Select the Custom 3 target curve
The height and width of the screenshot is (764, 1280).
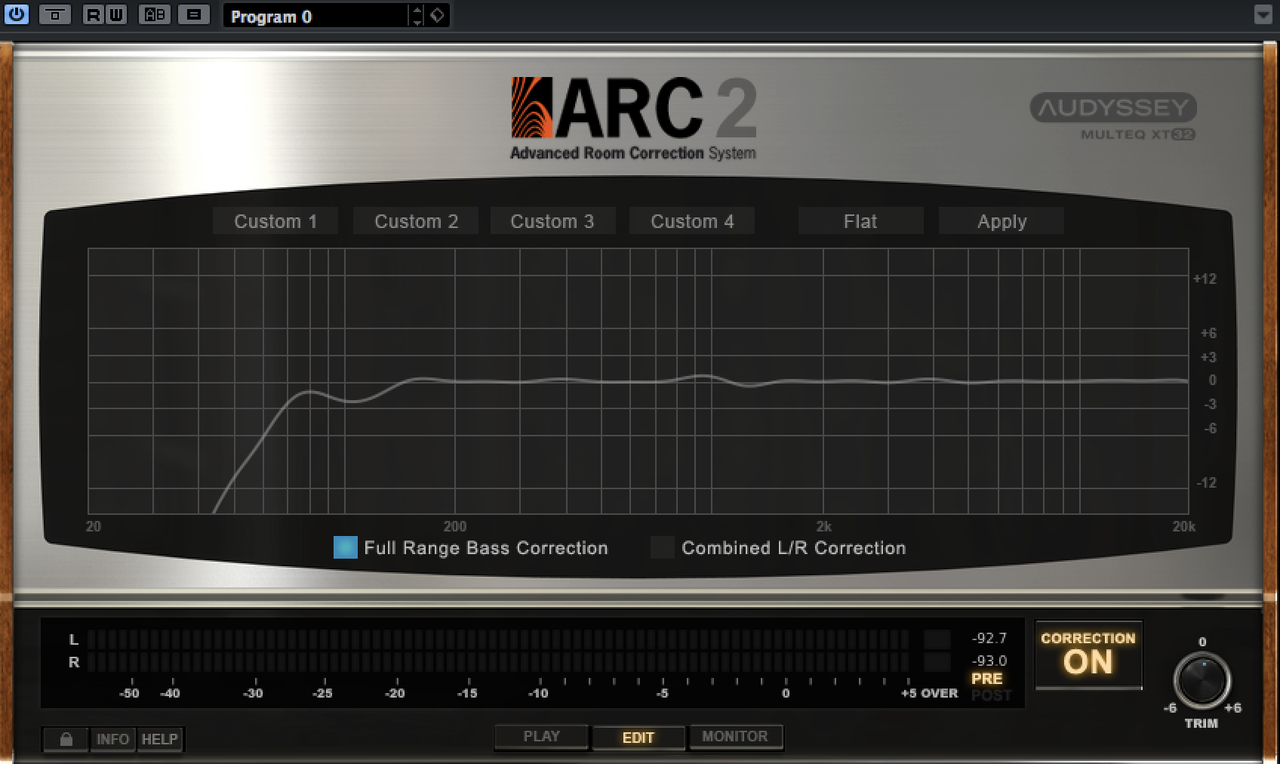pos(552,221)
